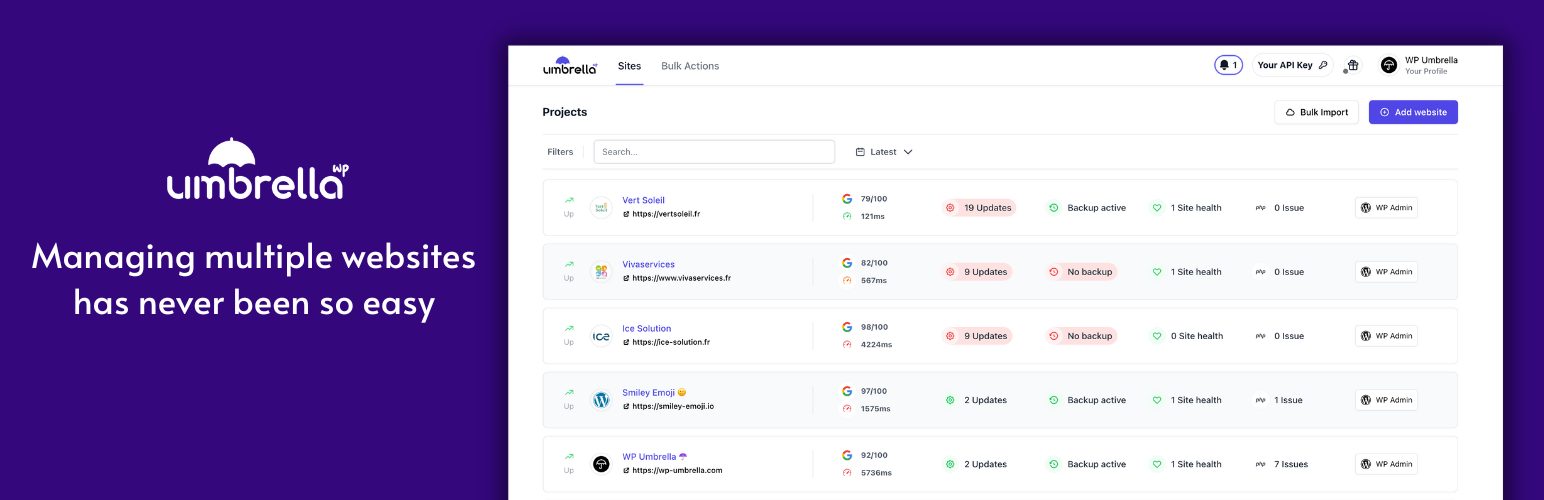Open the https://vertsoleil.fr link
This screenshot has width=1544, height=500.
[665, 214]
